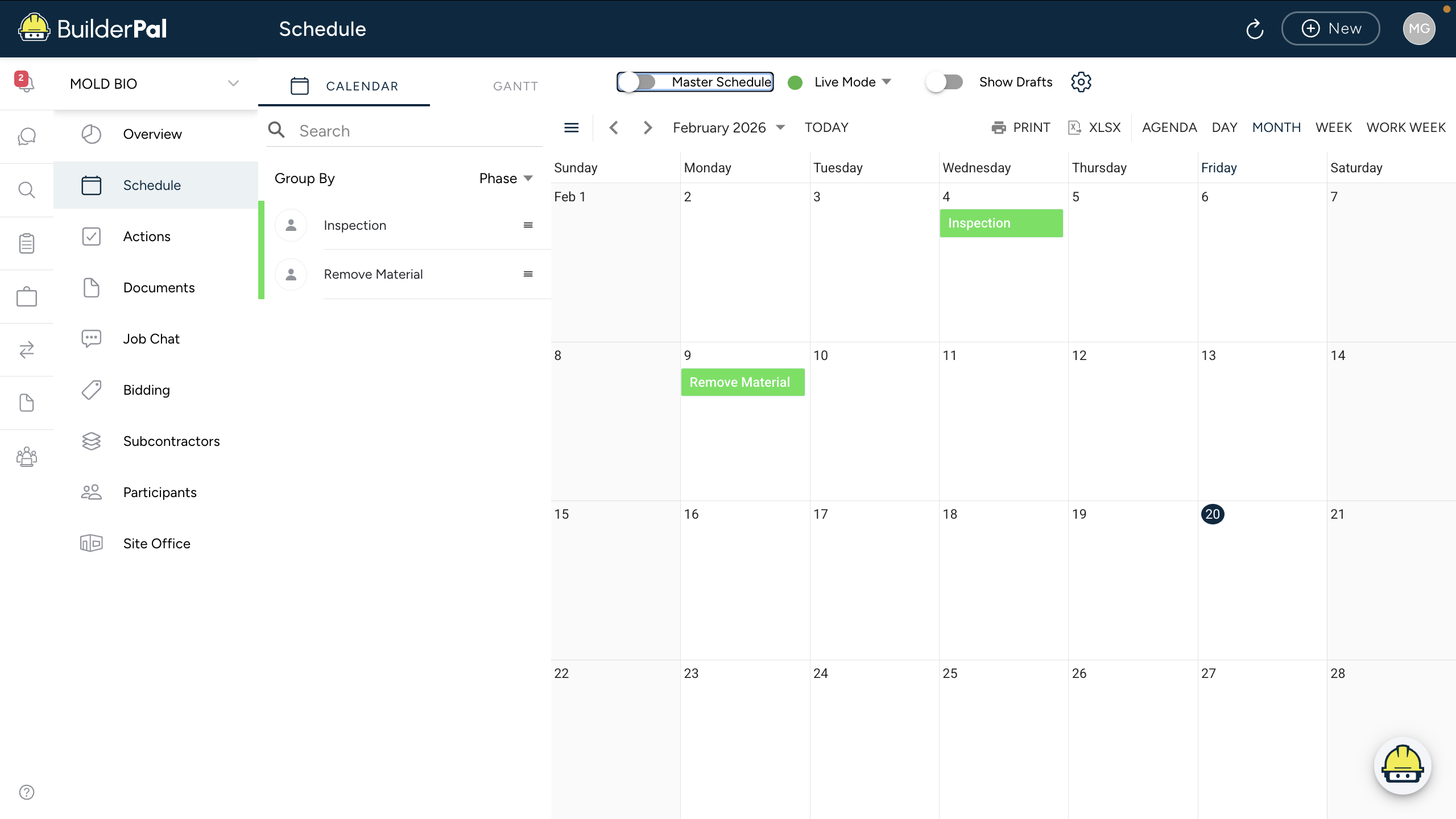Switch to the Gantt tab
This screenshot has width=1456, height=819.
pos(515,86)
